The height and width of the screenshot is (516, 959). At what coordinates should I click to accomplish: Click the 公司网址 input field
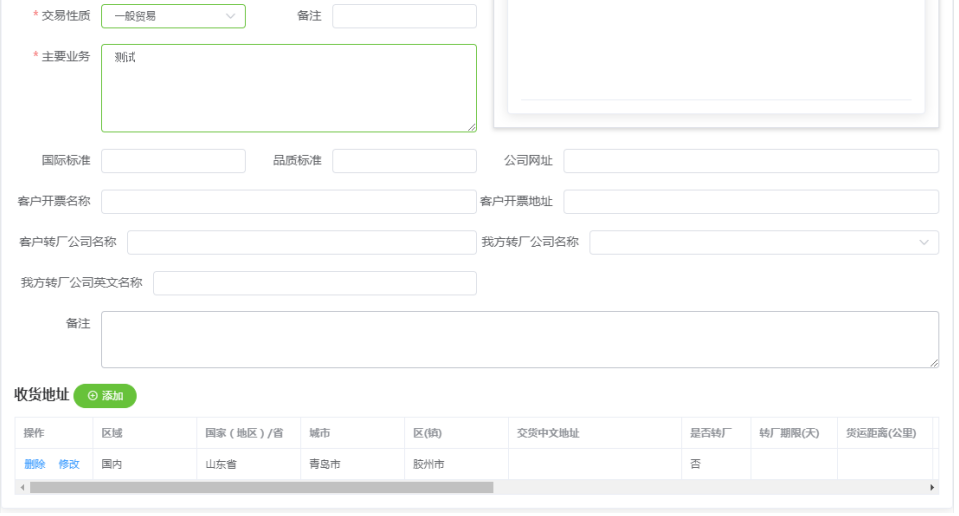tap(751, 161)
